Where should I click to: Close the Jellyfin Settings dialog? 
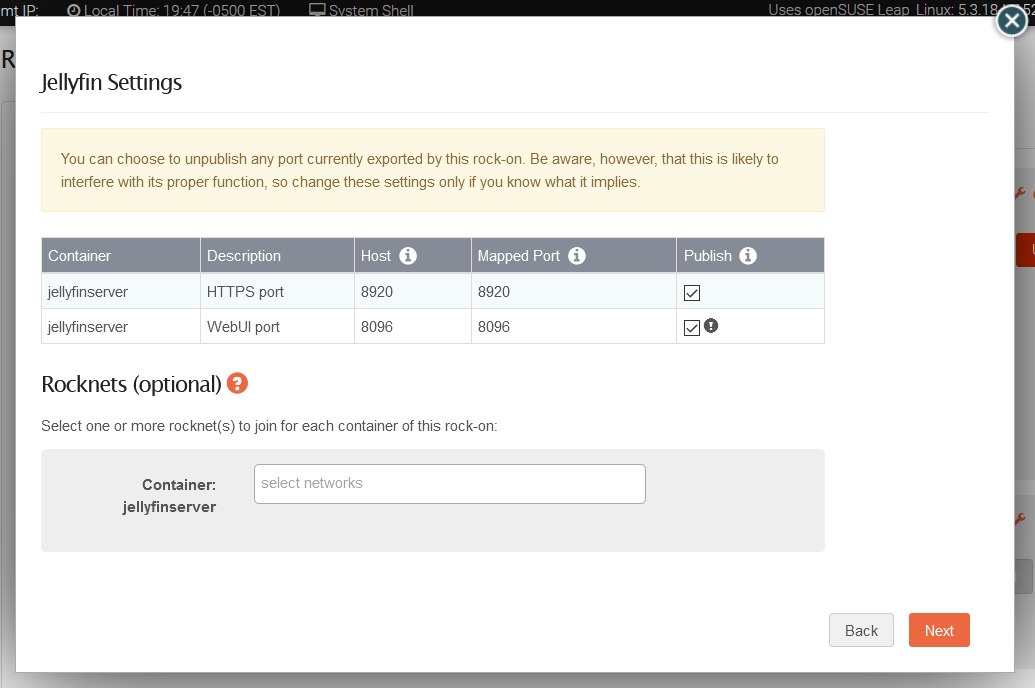click(x=1011, y=20)
